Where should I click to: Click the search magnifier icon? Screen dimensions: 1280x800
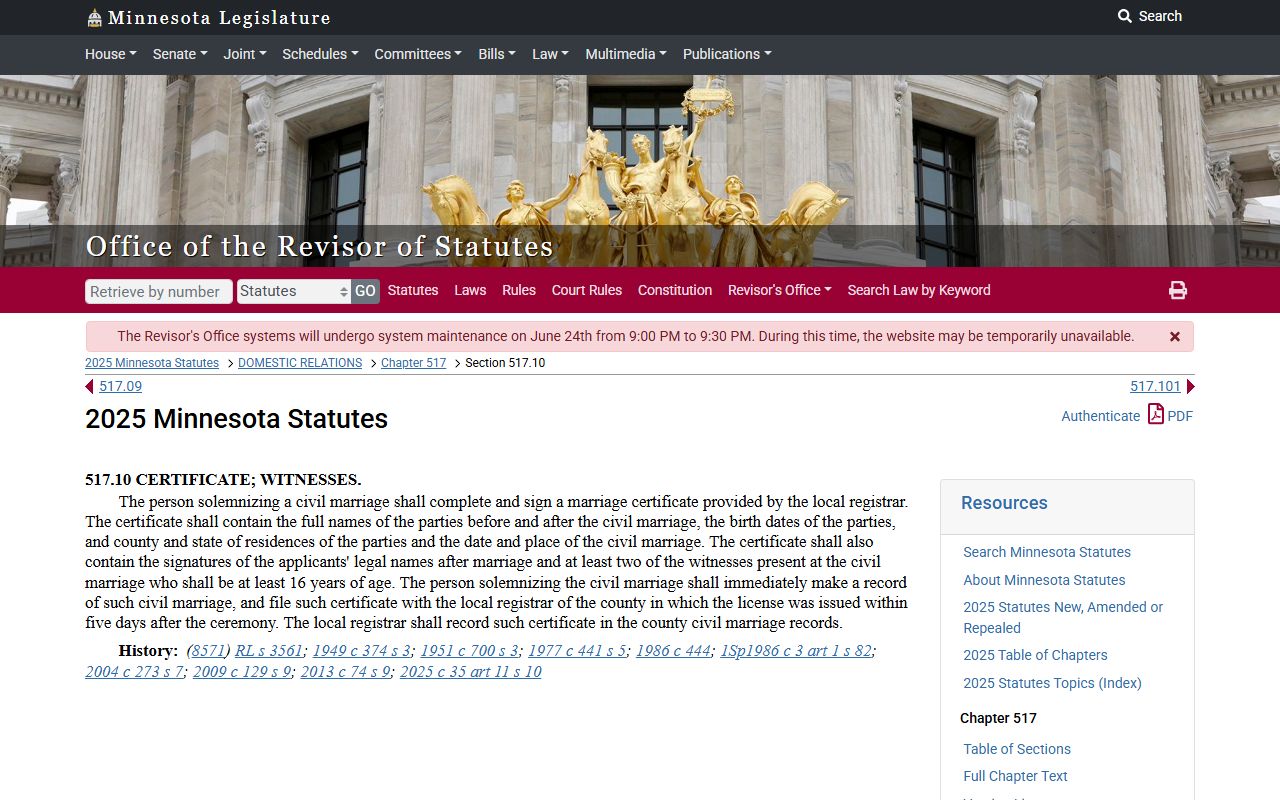(1125, 16)
